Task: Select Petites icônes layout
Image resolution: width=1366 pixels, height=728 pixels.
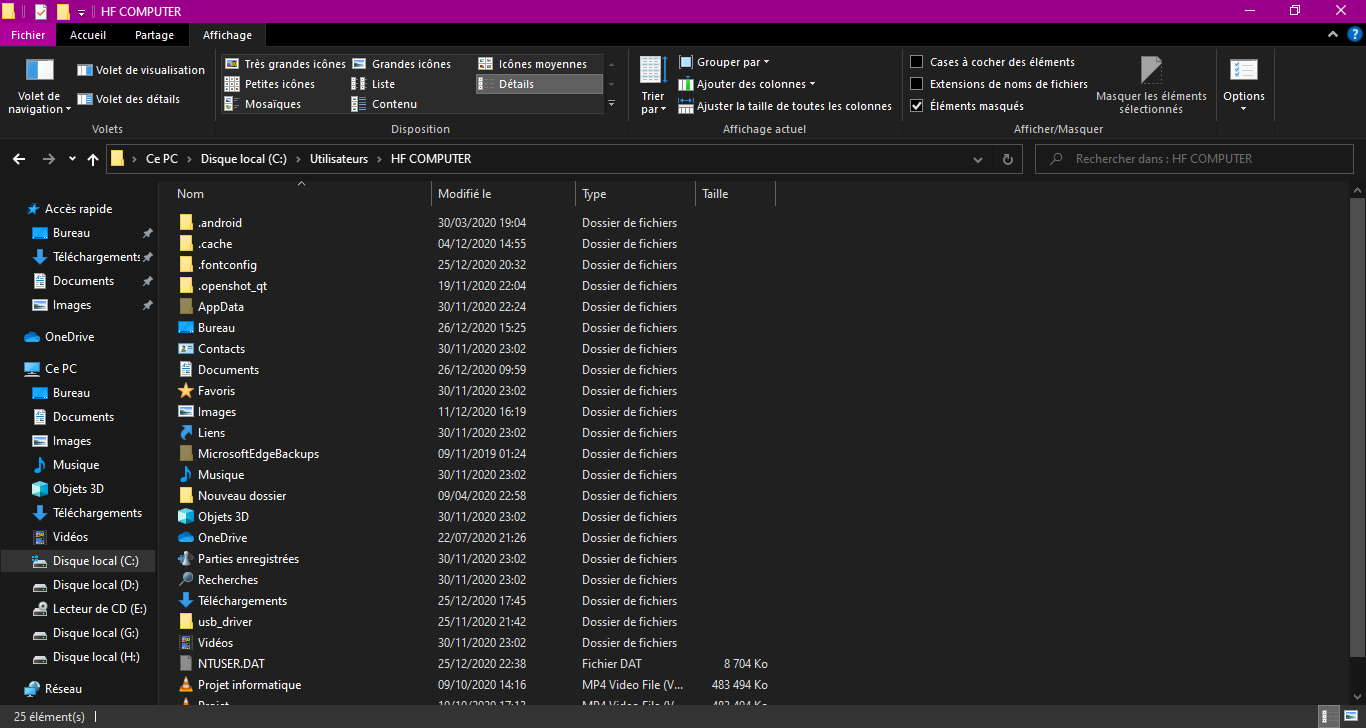Action: [270, 84]
